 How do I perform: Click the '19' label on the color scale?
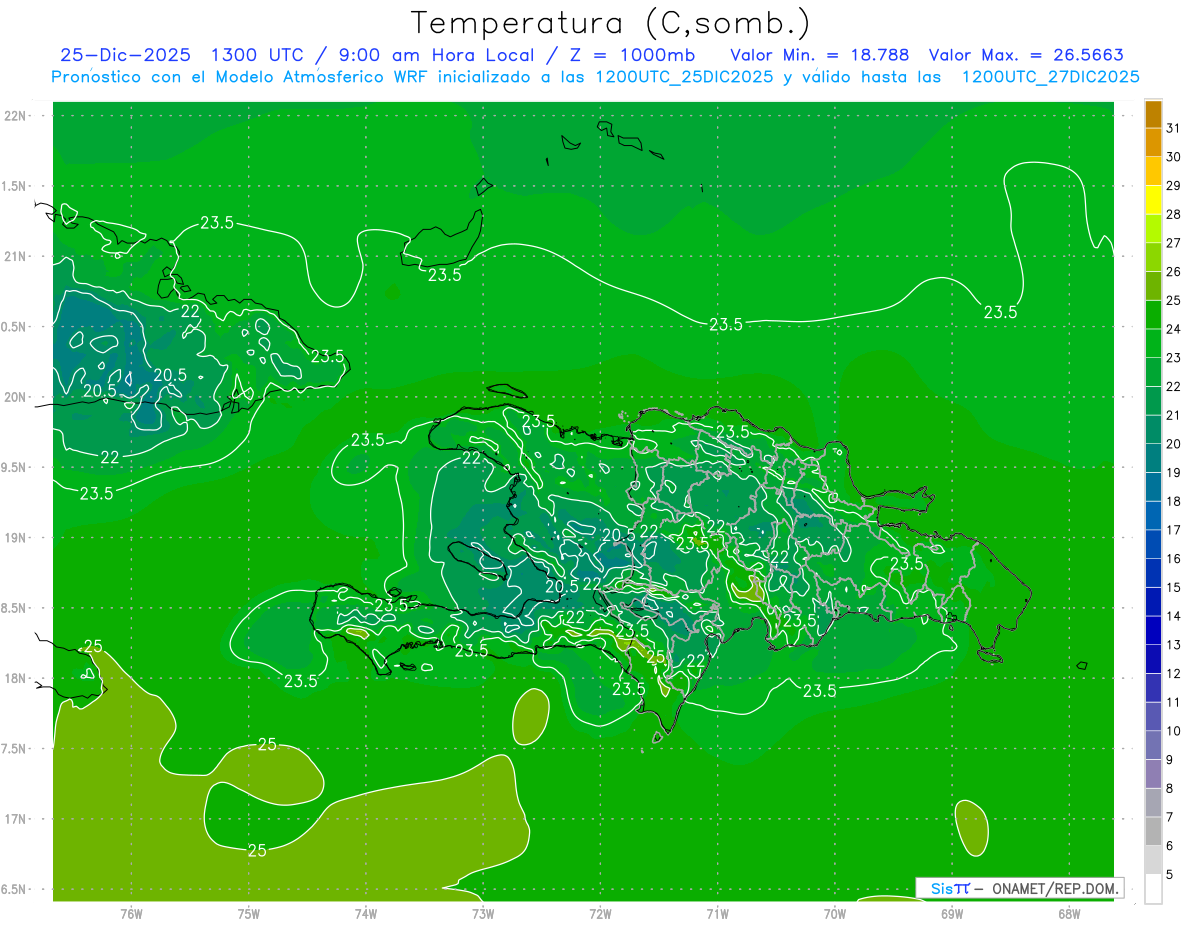click(x=1174, y=473)
